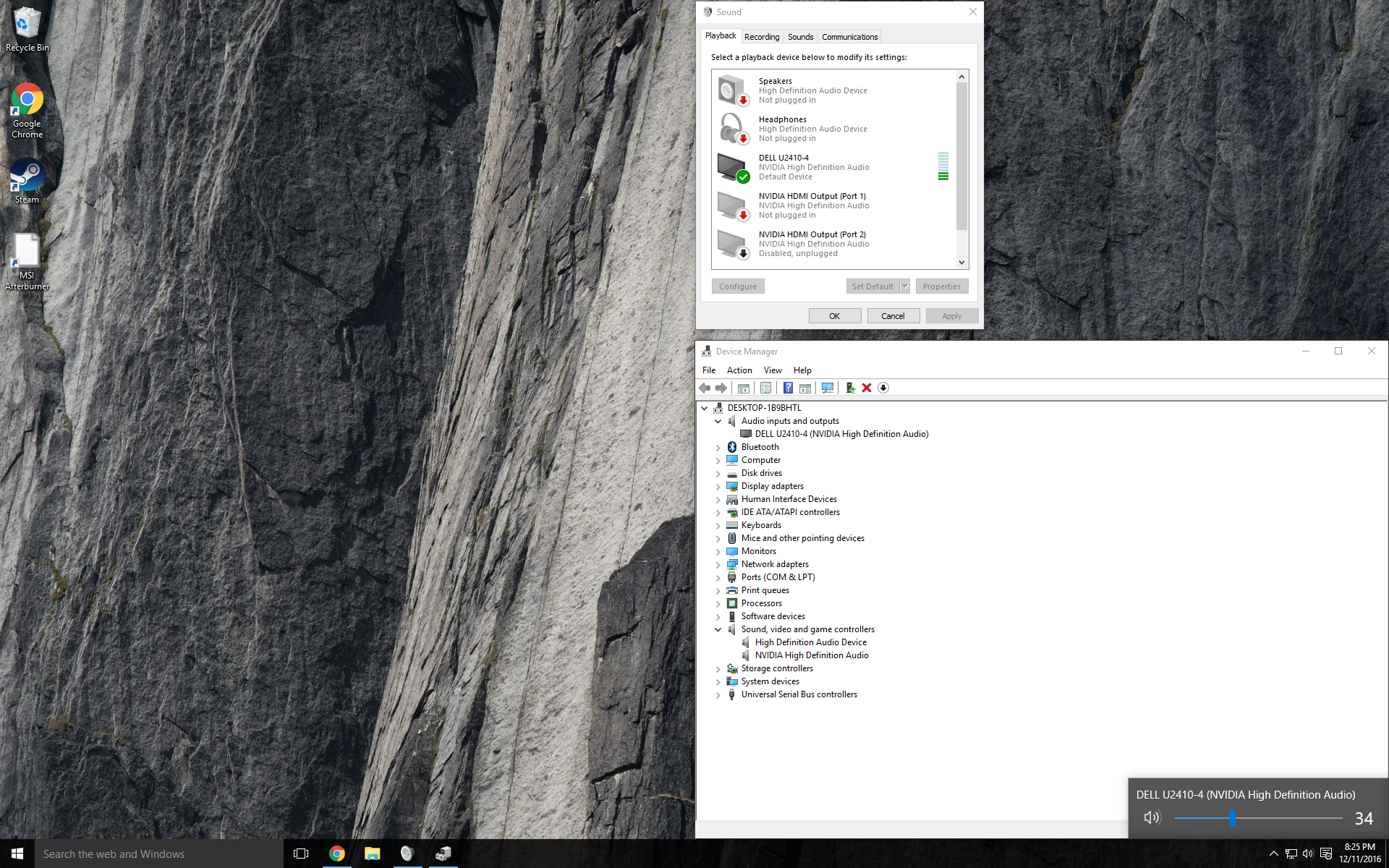Image resolution: width=1389 pixels, height=868 pixels.
Task: Open Set Default dropdown arrow in Sound dialog
Action: [x=904, y=286]
